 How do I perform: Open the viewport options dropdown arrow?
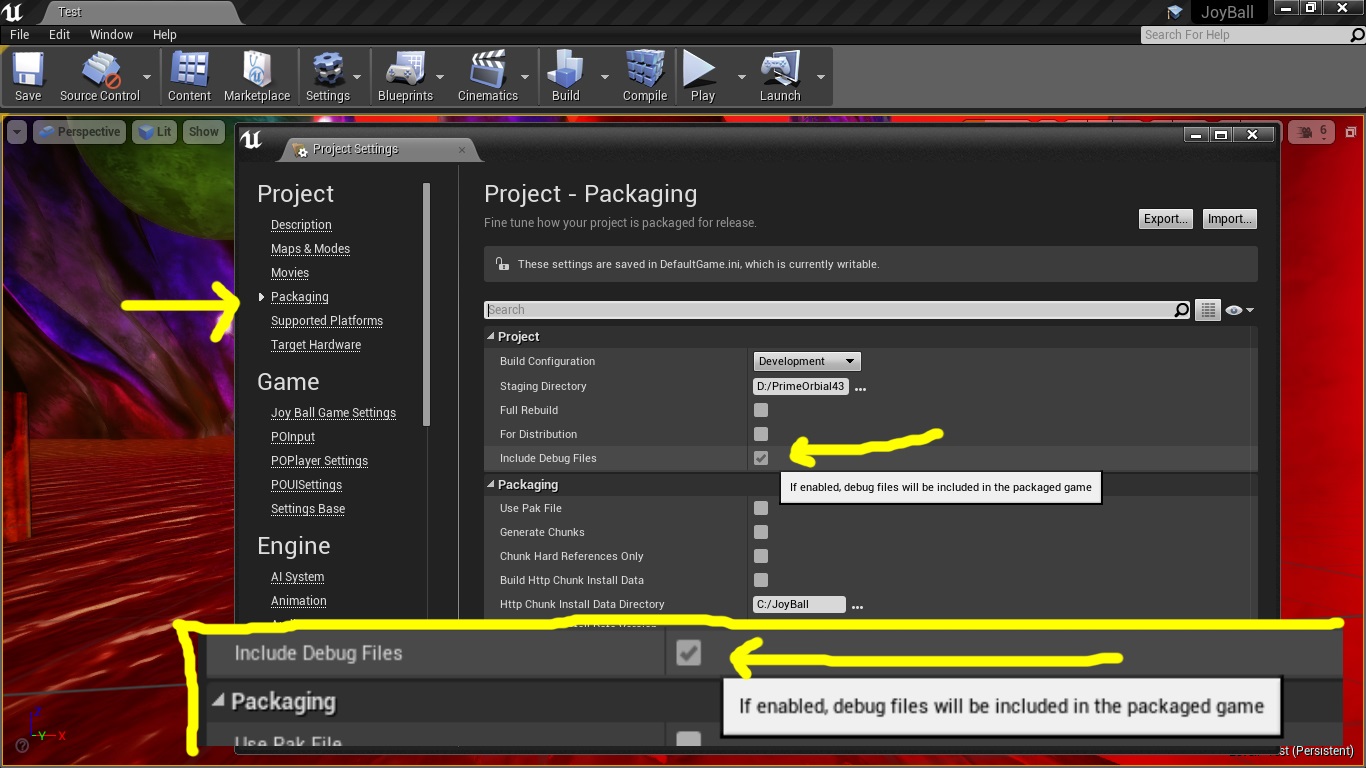point(16,132)
